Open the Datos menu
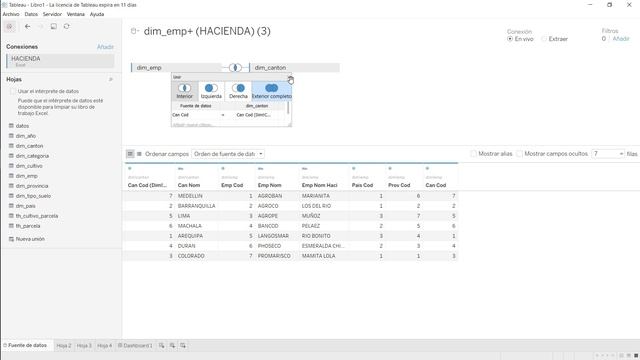The image size is (640, 360). (x=31, y=14)
